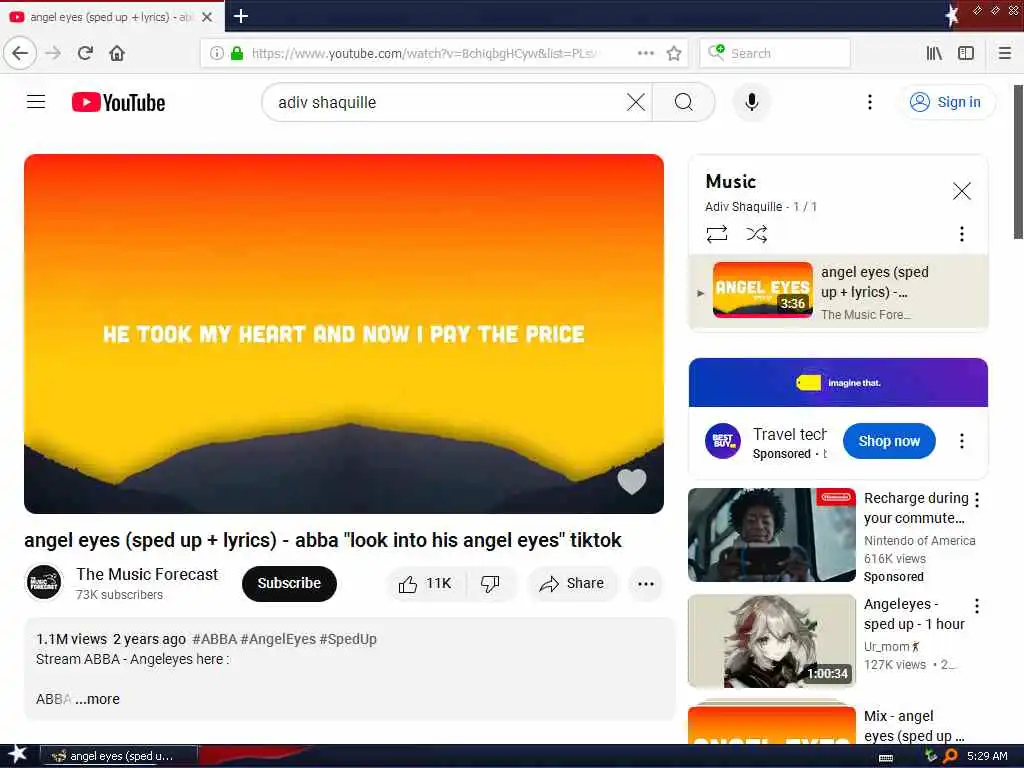Open Travel tech ad options menu
Image resolution: width=1024 pixels, height=768 pixels.
tap(961, 441)
